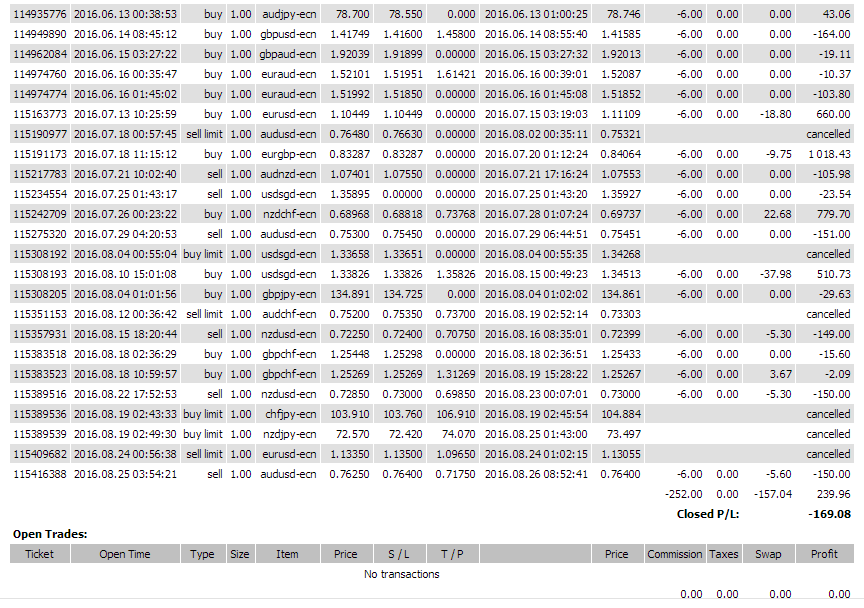Click ticket 115389516
The image size is (864, 608).
point(40,395)
